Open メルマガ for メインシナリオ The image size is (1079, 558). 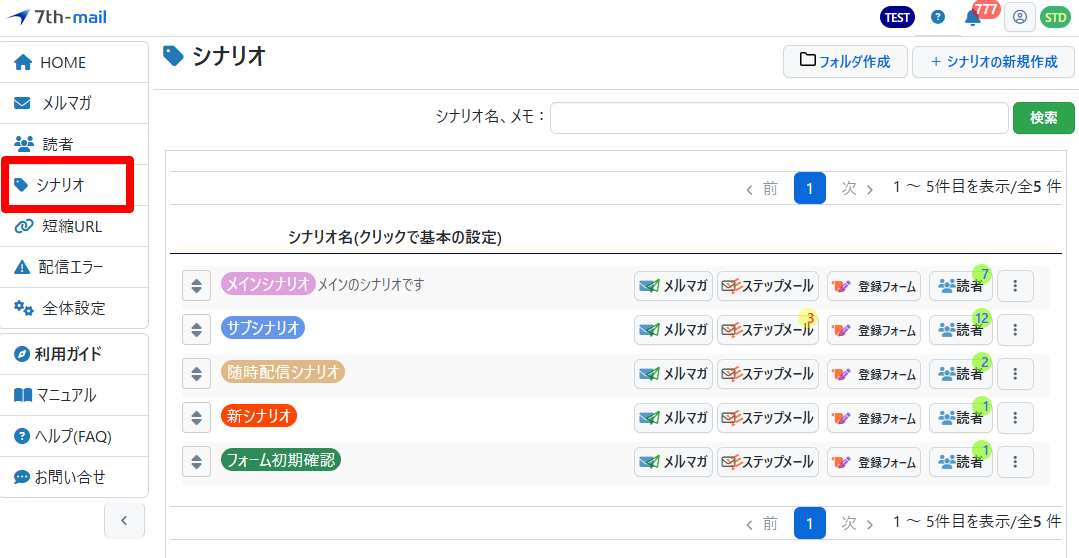coord(673,286)
